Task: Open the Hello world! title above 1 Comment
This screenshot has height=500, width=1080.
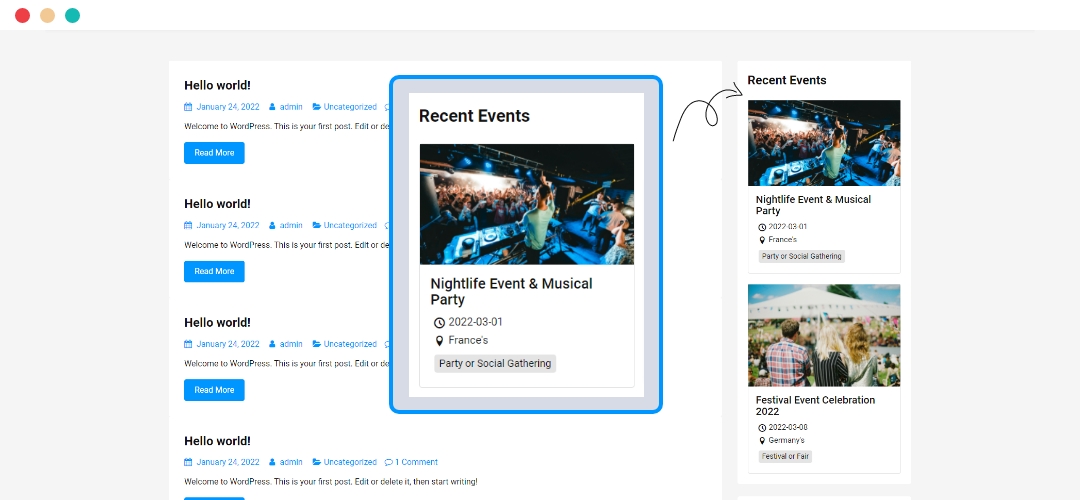Action: [217, 441]
